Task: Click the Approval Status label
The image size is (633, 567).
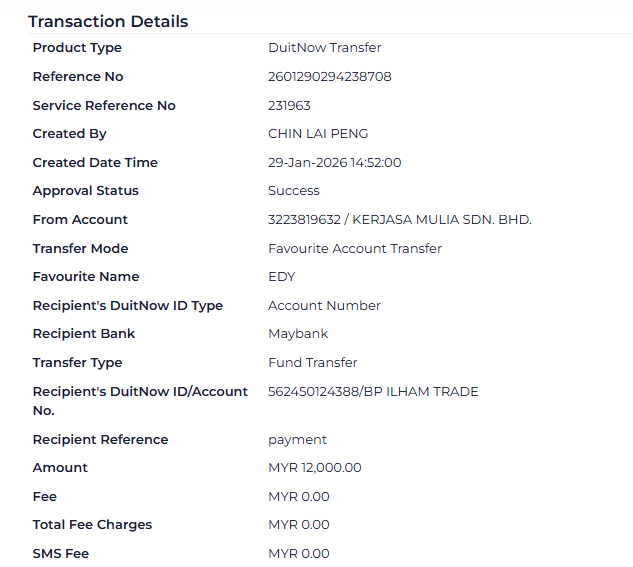Action: click(x=85, y=191)
